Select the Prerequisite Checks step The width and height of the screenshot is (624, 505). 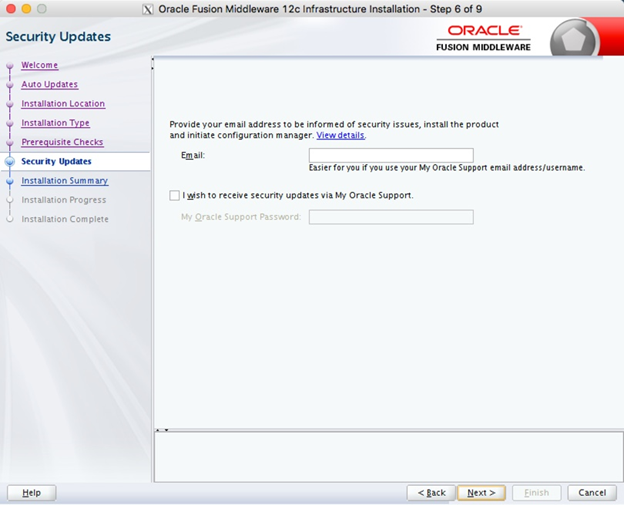[x=62, y=142]
